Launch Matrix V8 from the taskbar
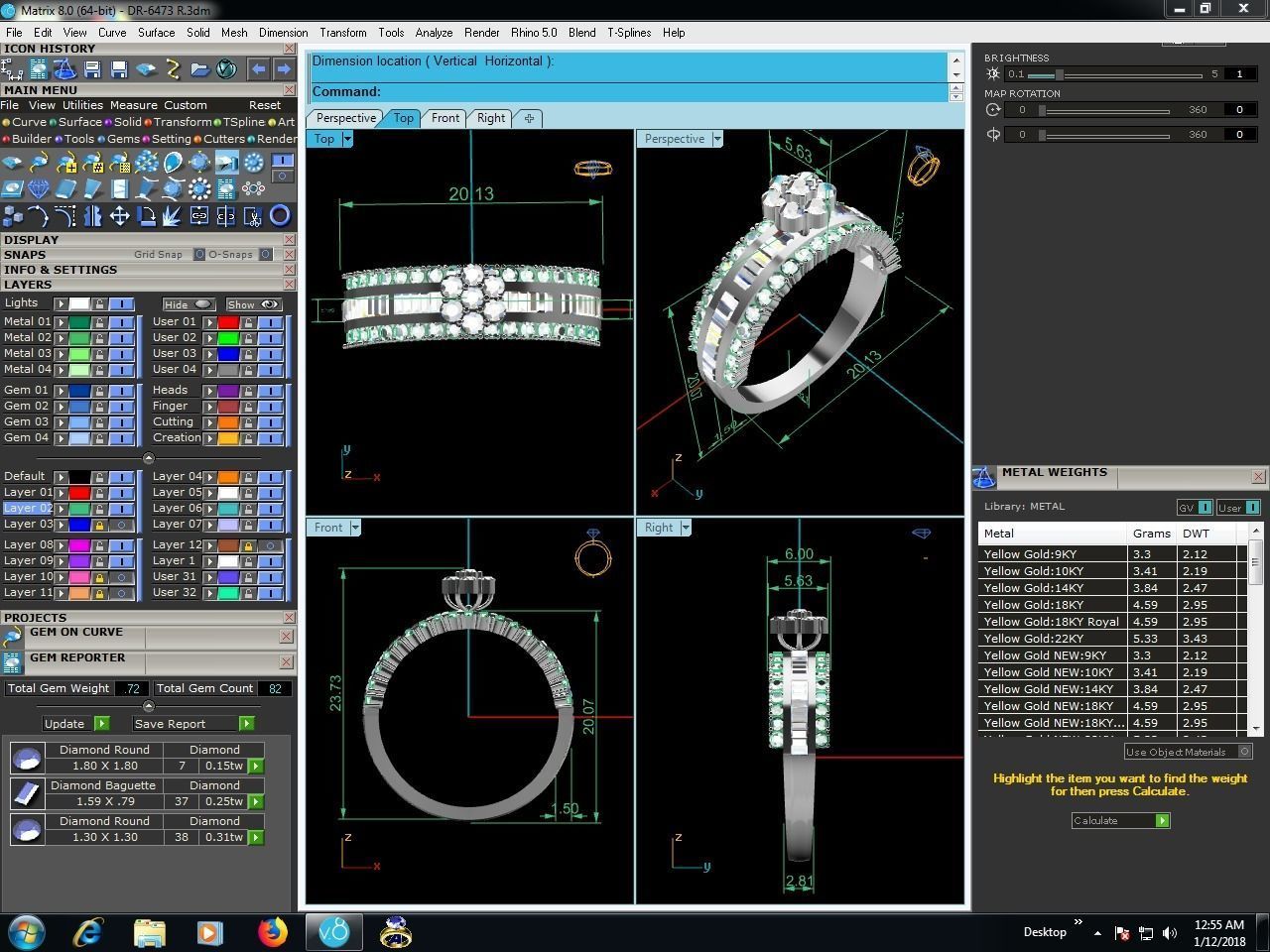The image size is (1270, 952). (334, 932)
